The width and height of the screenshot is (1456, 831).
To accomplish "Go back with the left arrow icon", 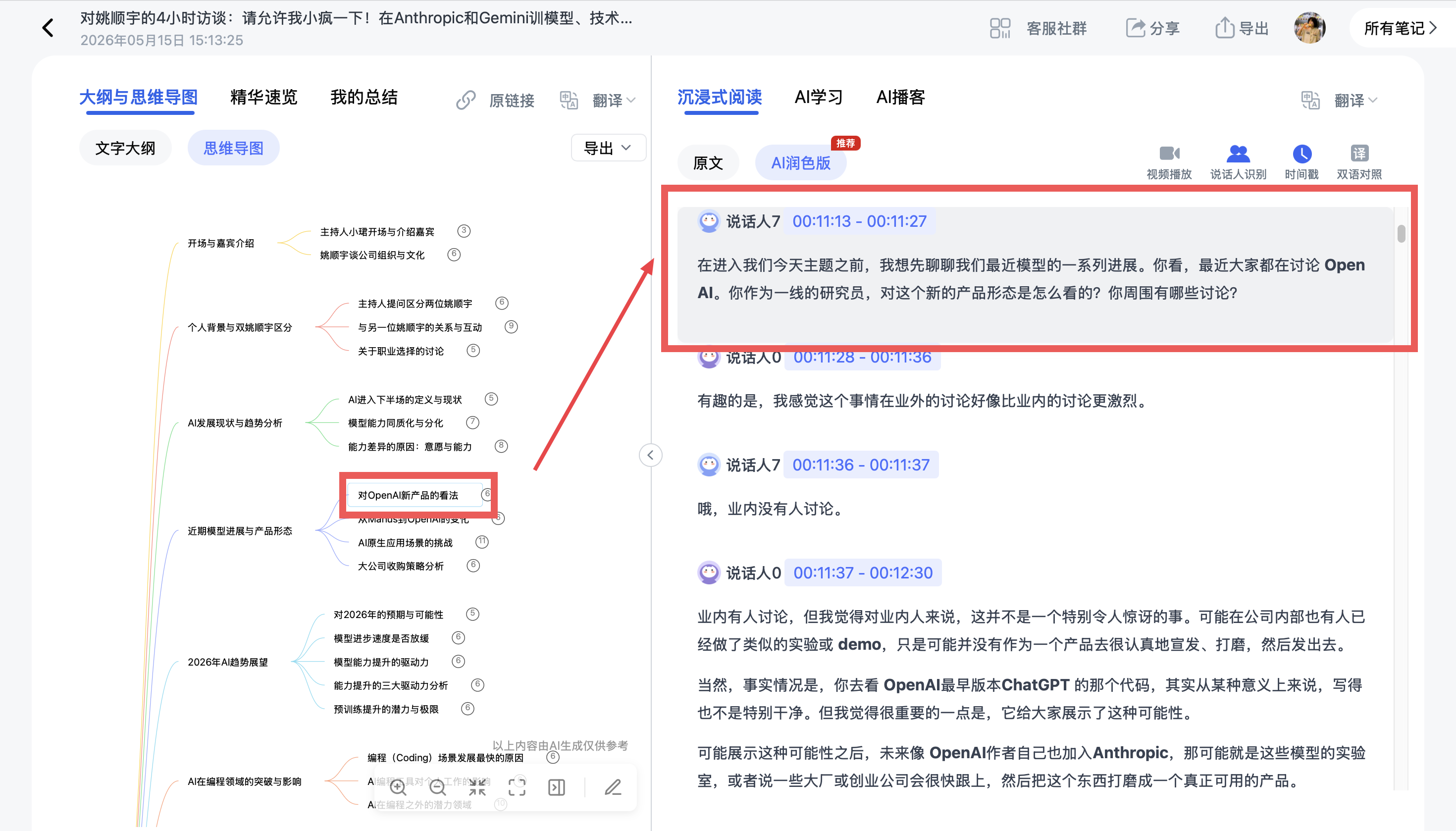I will pyautogui.click(x=48, y=28).
